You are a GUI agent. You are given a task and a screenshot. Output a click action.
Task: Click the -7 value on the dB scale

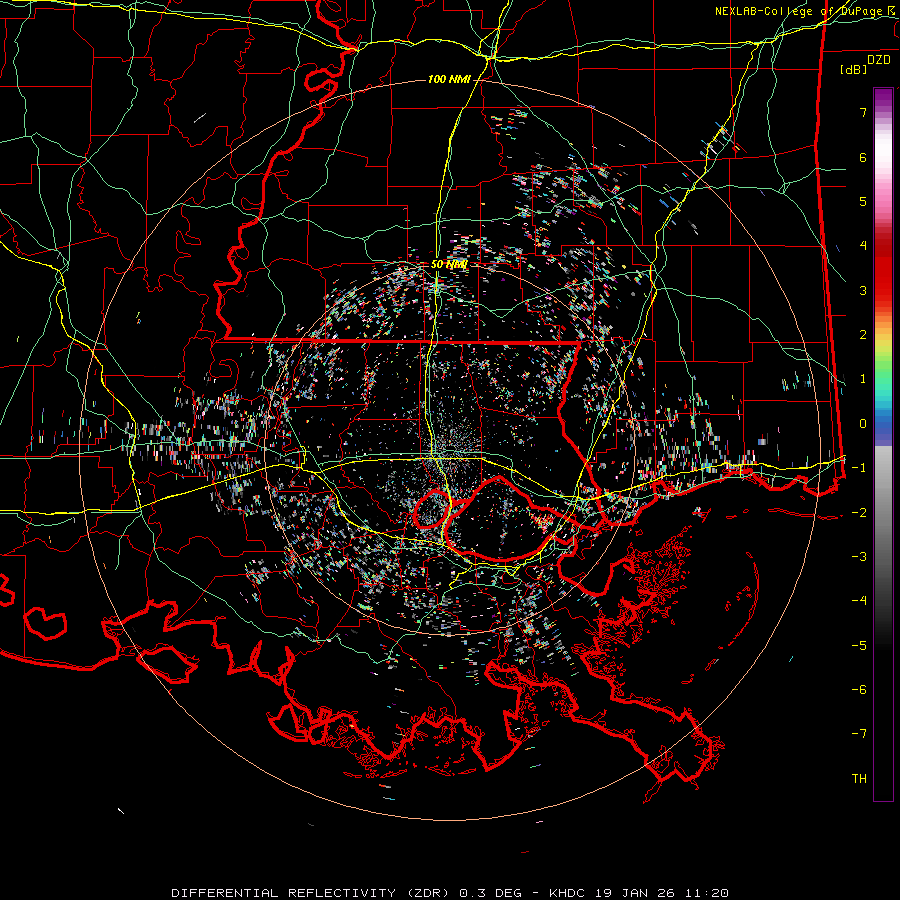[859, 734]
